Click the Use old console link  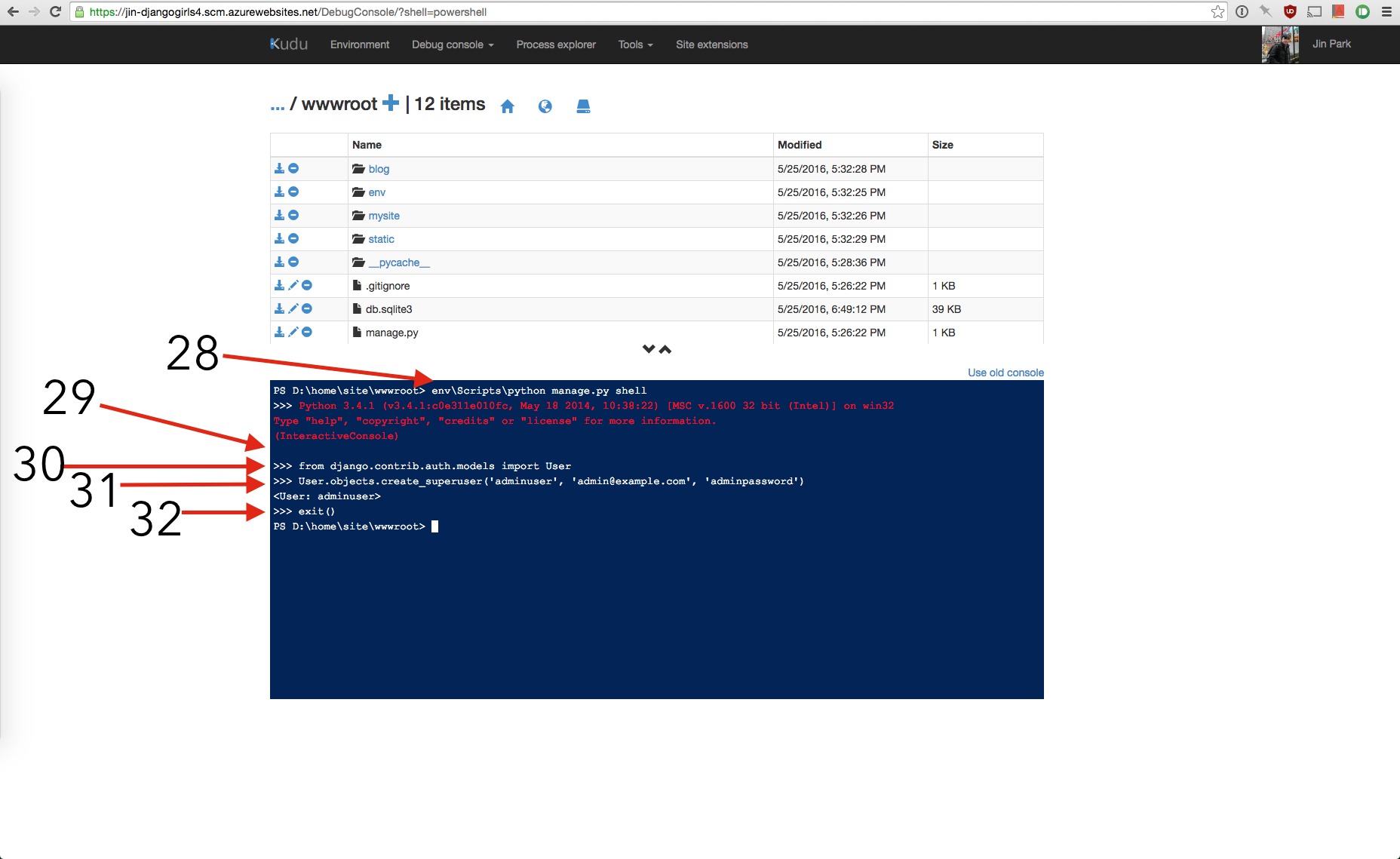(1005, 373)
